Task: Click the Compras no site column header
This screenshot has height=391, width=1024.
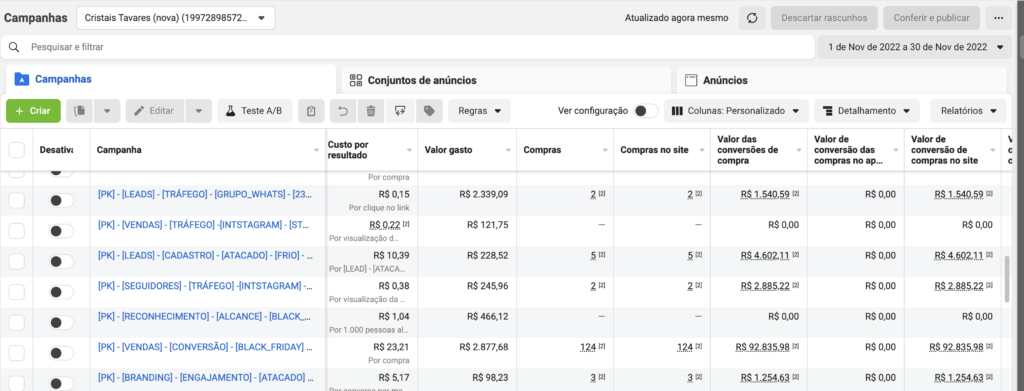Action: pyautogui.click(x=662, y=150)
